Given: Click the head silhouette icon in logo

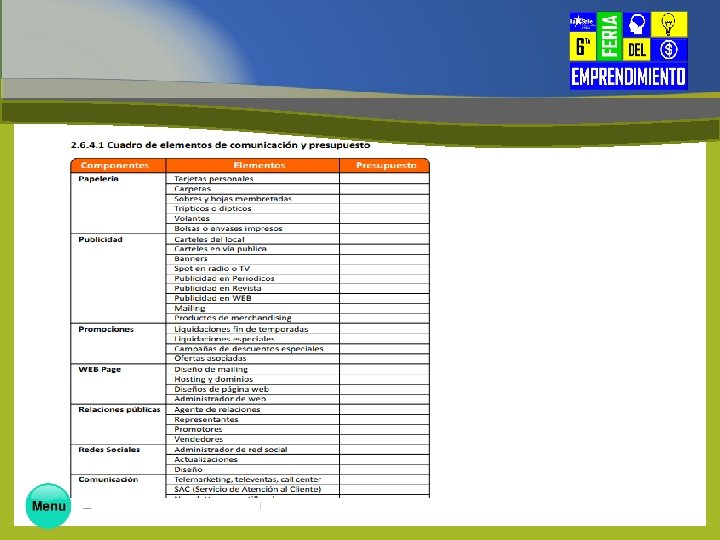Looking at the screenshot, I should [x=636, y=24].
